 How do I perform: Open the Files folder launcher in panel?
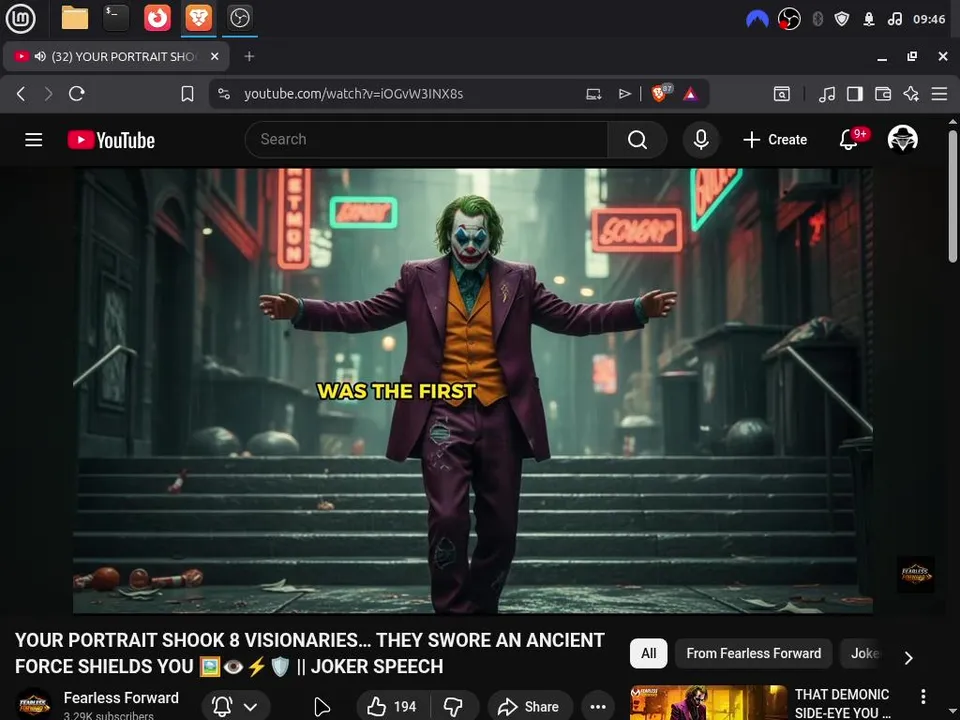coord(75,18)
